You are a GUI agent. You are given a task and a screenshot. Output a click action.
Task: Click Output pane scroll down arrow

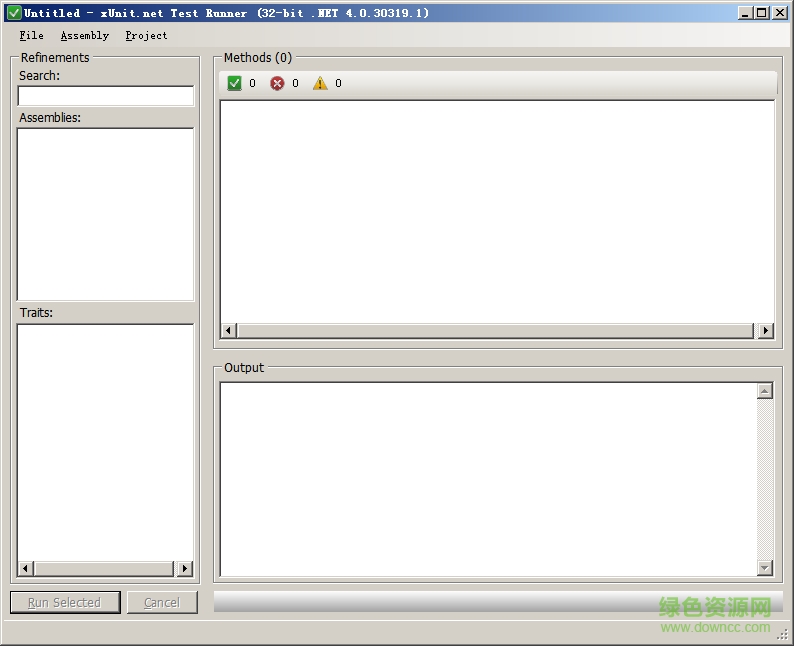coord(765,568)
